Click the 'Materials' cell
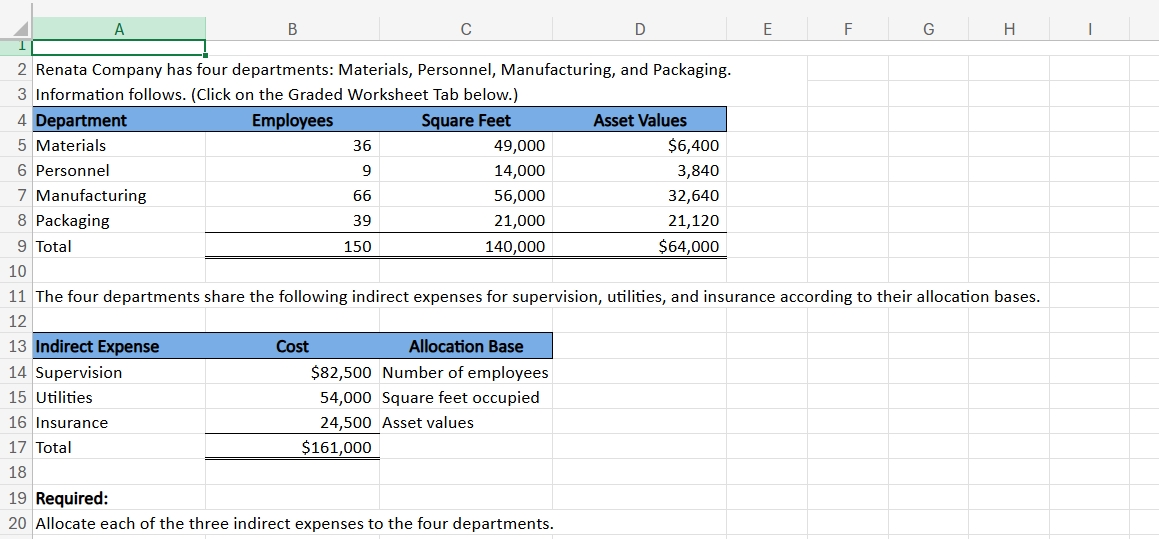Viewport: 1159px width, 539px height. click(119, 146)
